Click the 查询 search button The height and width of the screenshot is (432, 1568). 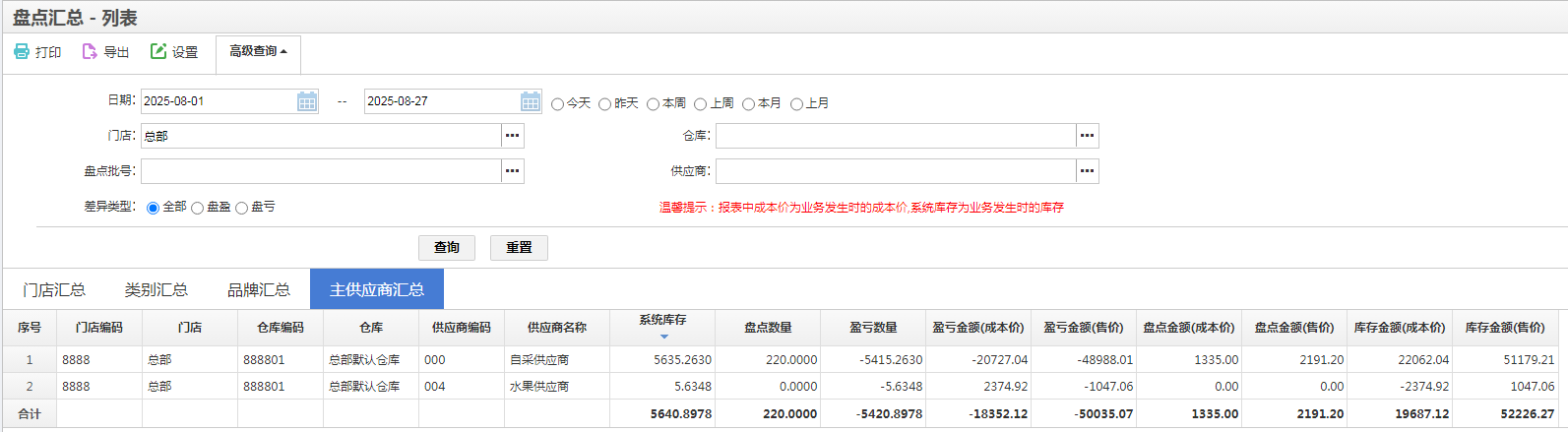coord(447,247)
